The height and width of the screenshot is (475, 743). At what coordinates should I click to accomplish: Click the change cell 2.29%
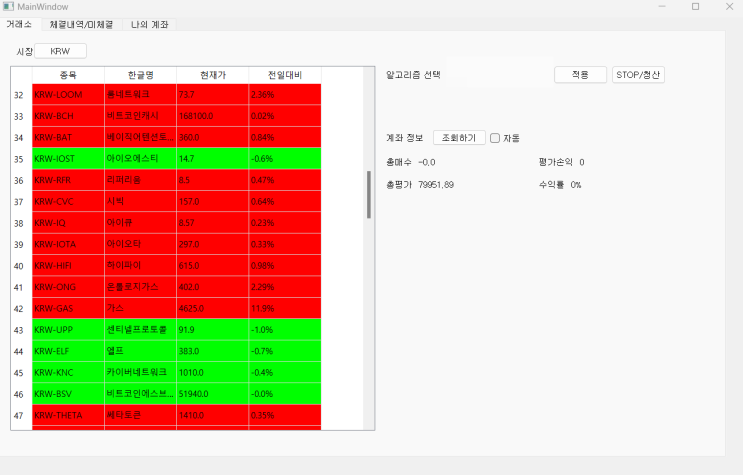[x=285, y=287]
